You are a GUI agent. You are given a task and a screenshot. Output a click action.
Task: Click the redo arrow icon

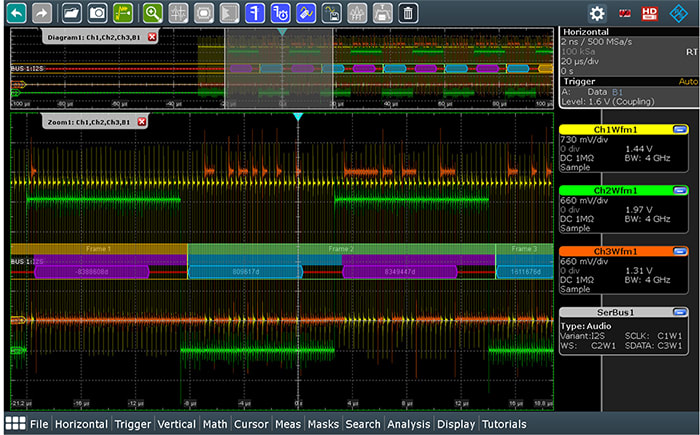click(42, 13)
